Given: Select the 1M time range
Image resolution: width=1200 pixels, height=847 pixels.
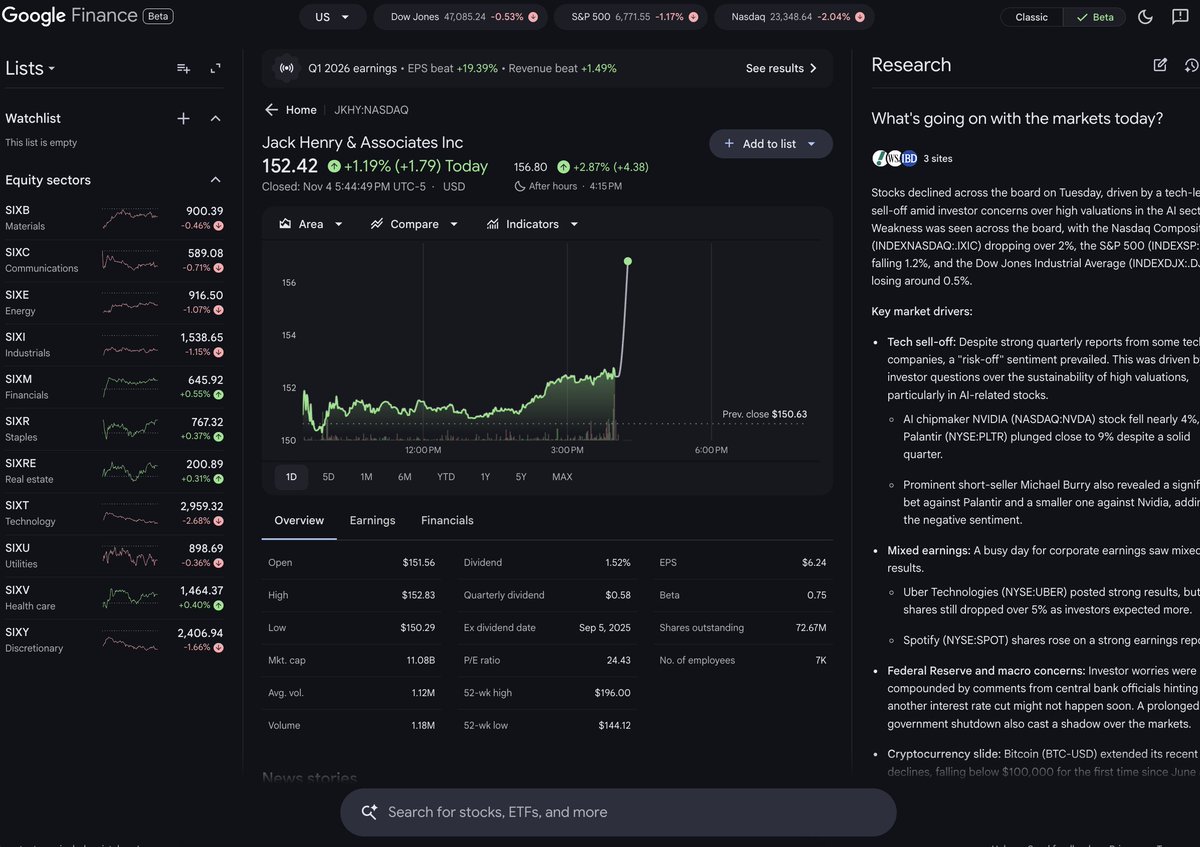Looking at the screenshot, I should pyautogui.click(x=366, y=477).
